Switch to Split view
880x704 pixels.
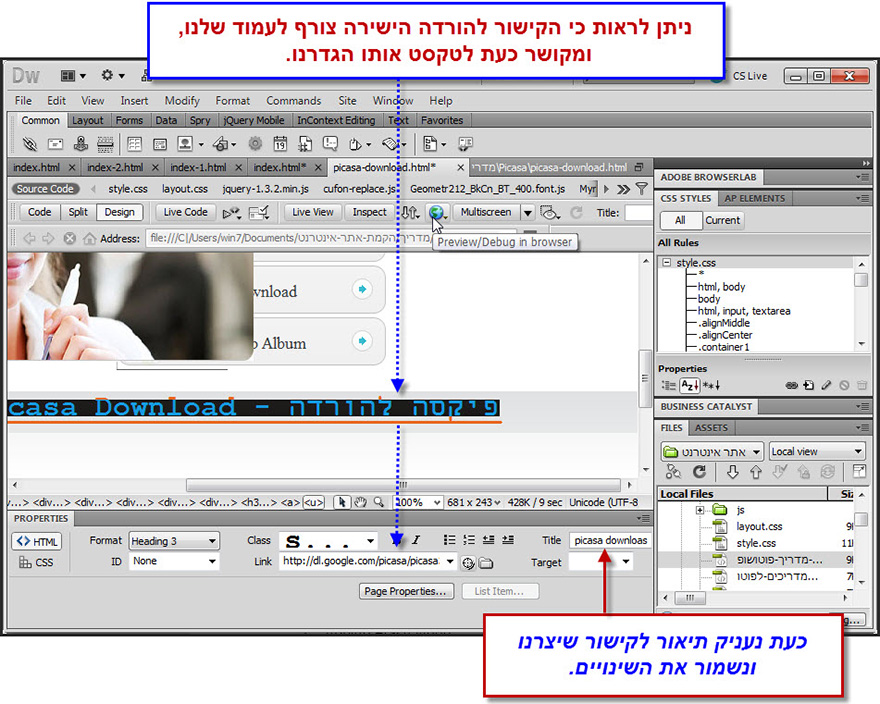[78, 212]
